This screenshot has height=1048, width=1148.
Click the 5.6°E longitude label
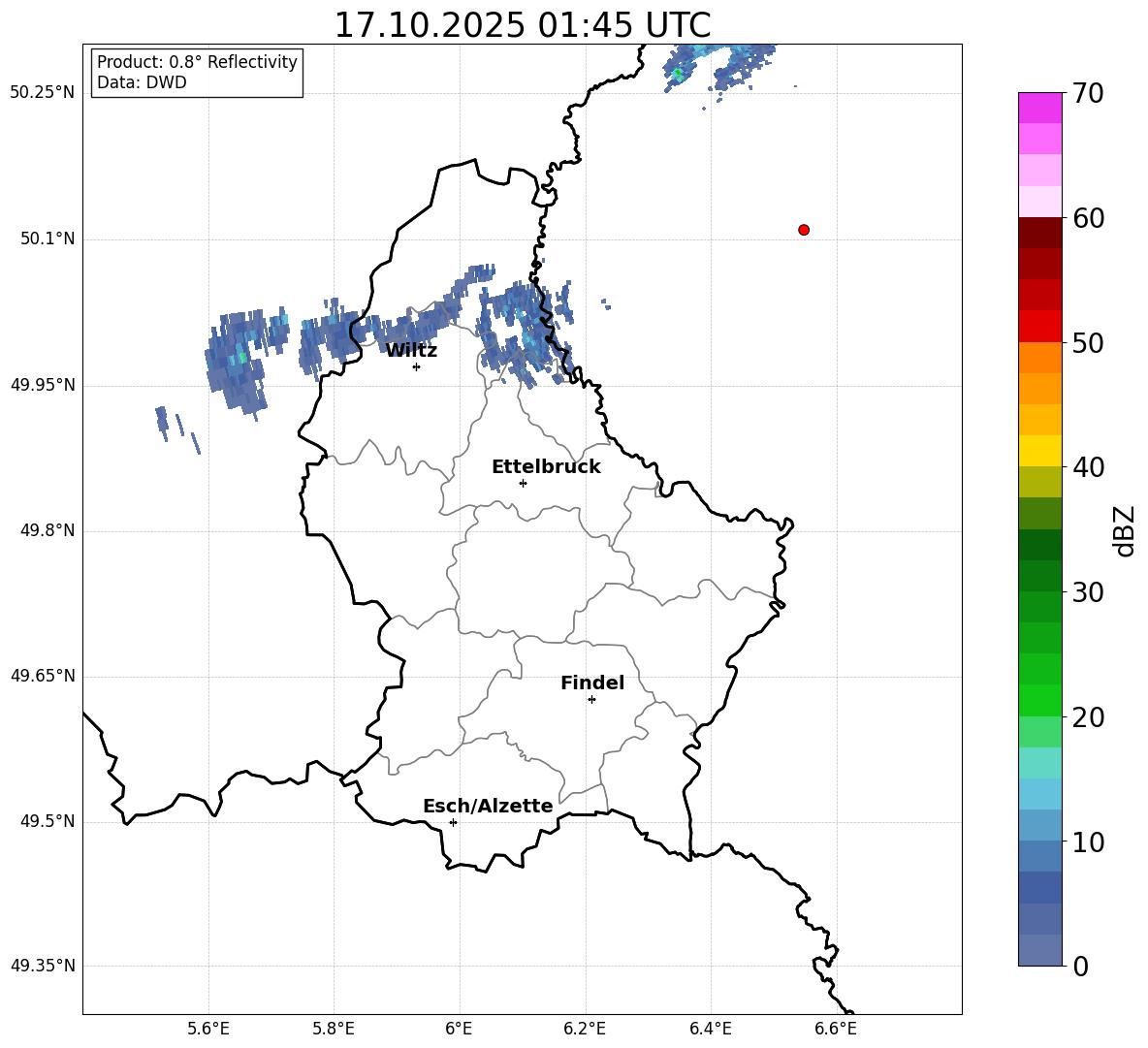click(208, 1029)
